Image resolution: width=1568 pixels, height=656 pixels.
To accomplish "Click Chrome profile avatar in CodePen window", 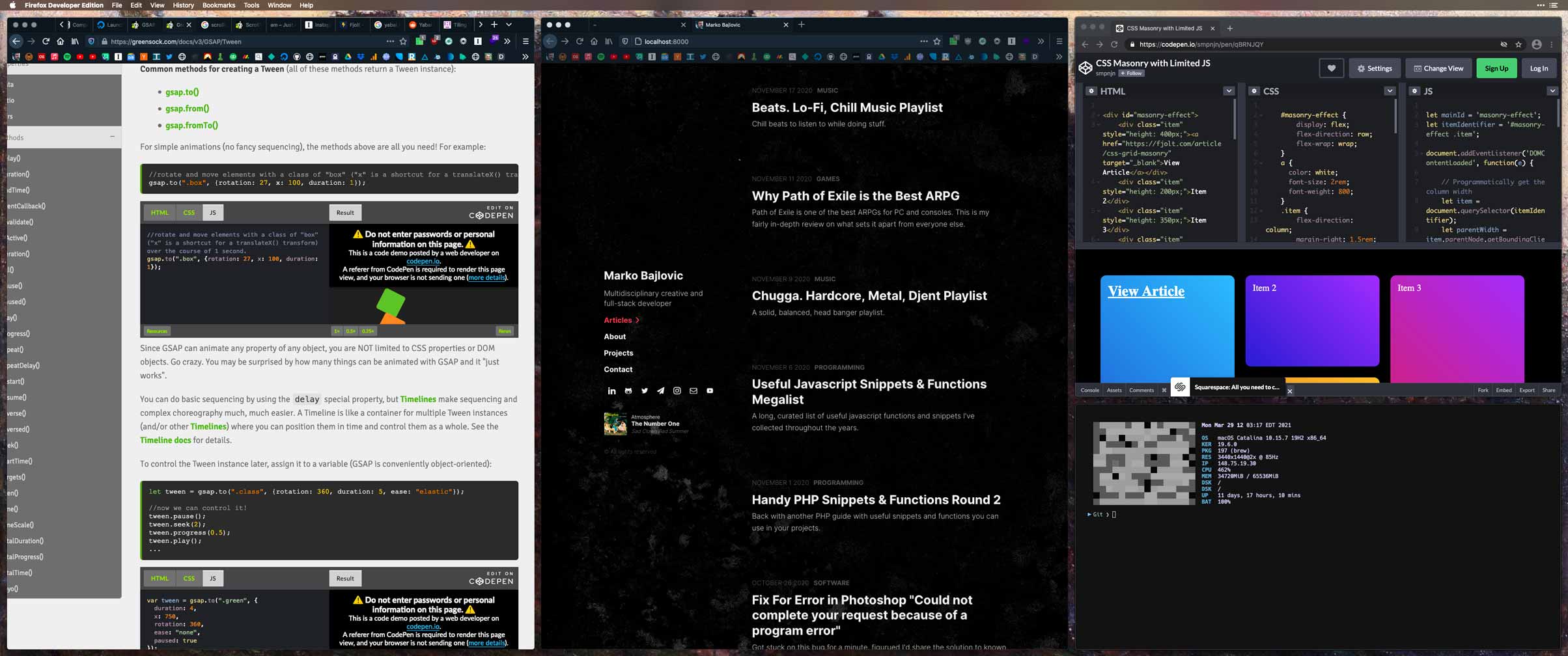I will 1537,44.
